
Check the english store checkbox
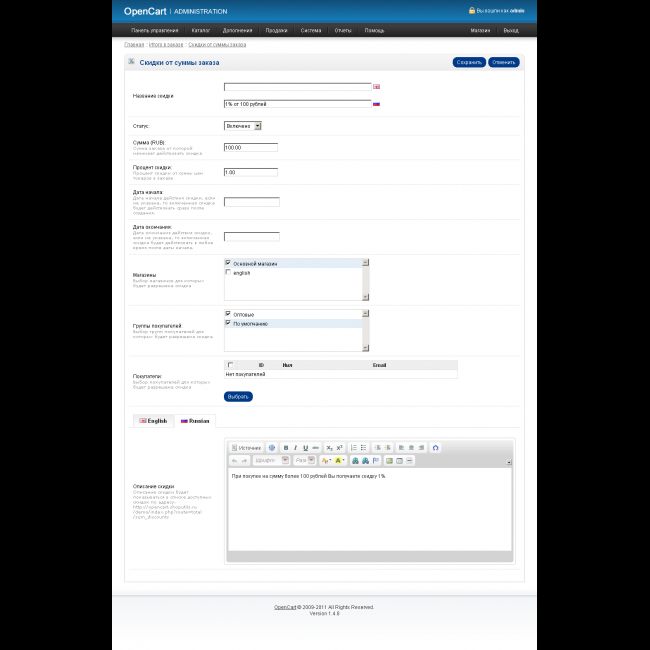pyautogui.click(x=228, y=272)
